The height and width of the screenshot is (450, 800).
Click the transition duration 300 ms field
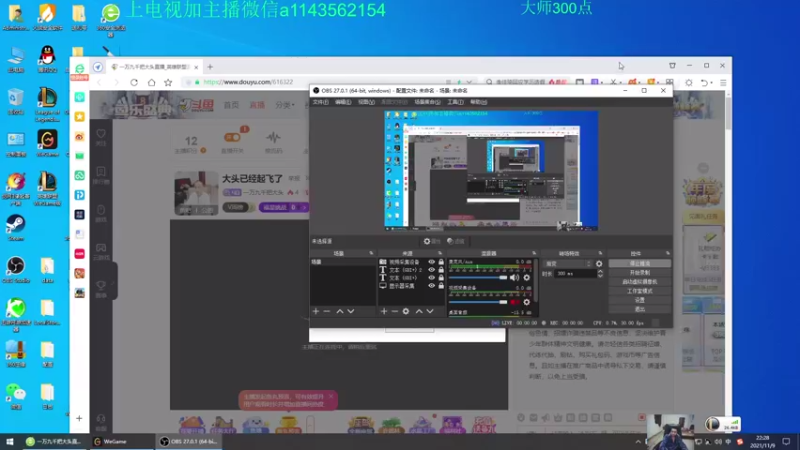575,274
